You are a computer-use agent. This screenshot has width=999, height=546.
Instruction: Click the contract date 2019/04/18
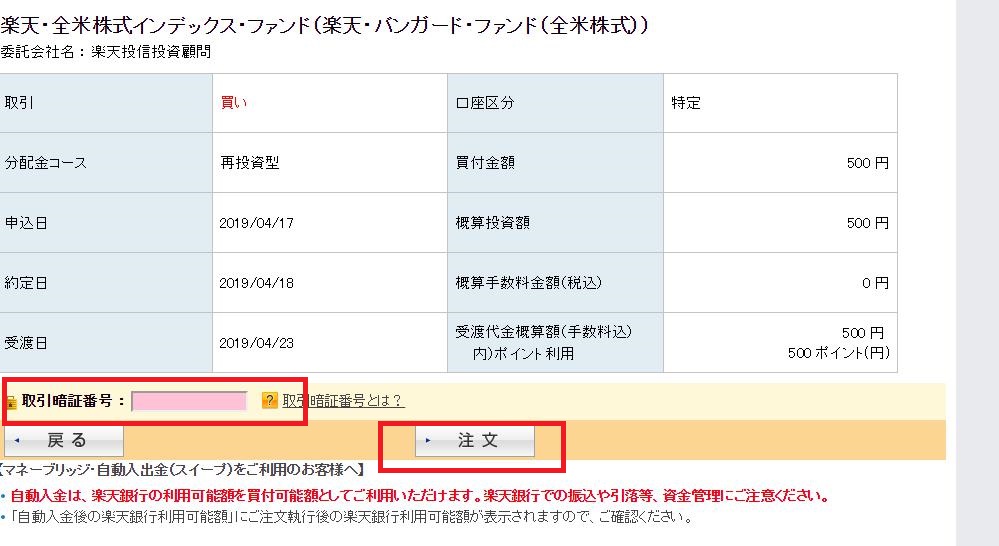click(x=257, y=283)
